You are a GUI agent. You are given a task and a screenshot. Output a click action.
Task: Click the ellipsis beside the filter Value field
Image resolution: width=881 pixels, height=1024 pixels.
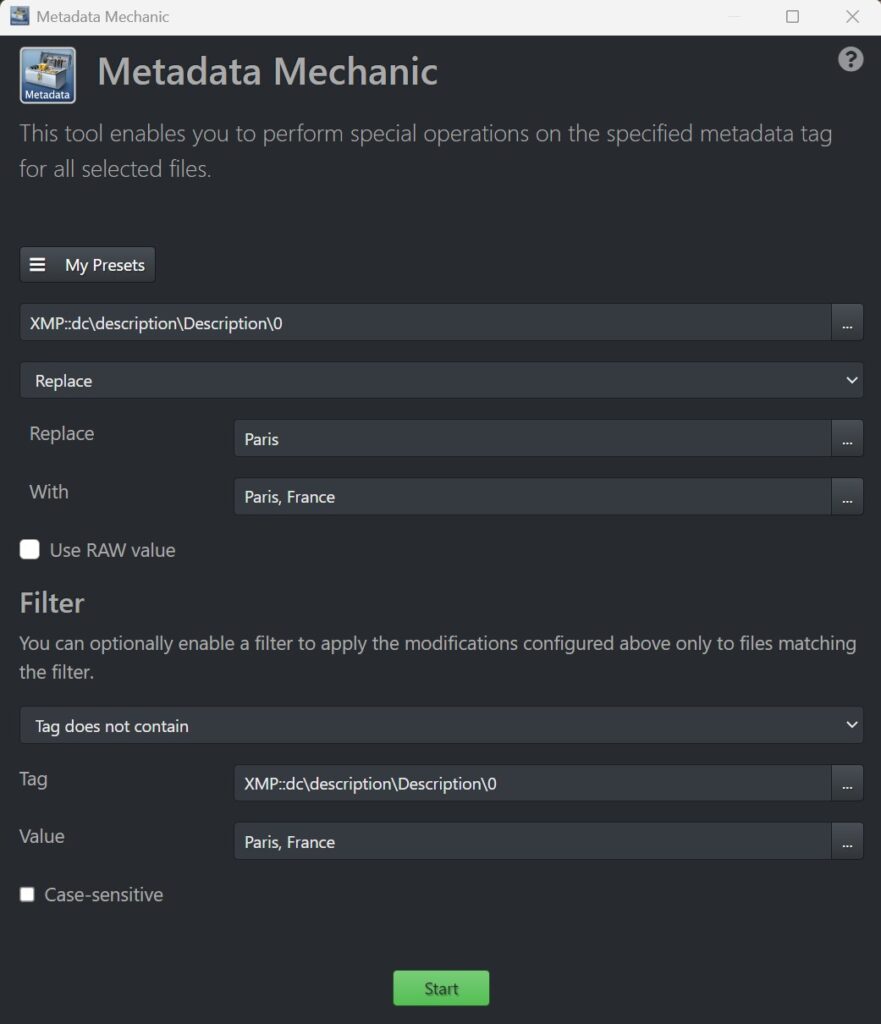tap(847, 841)
